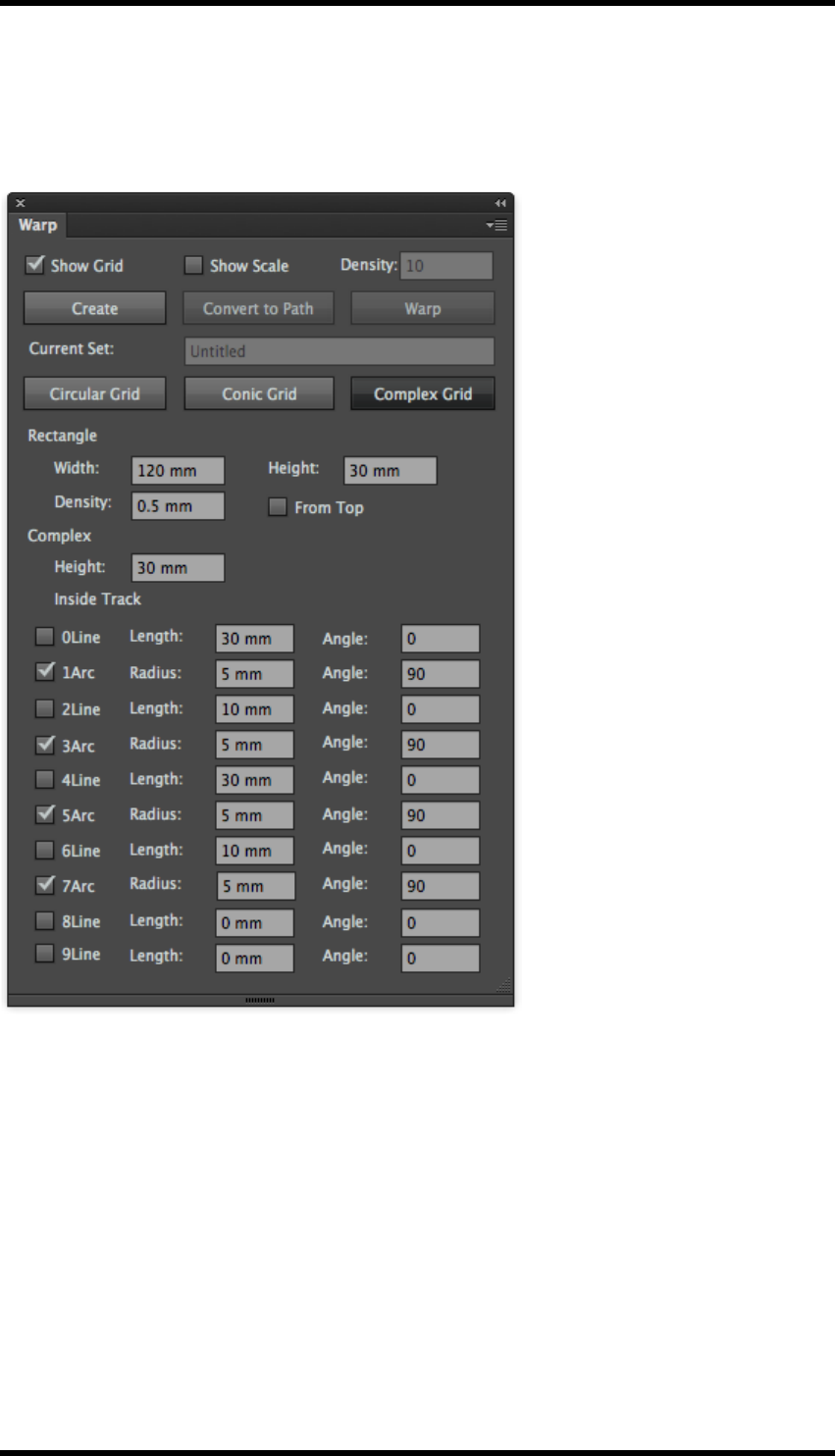The height and width of the screenshot is (1456, 835).
Task: Click the 6Line Angle field
Action: click(x=441, y=851)
